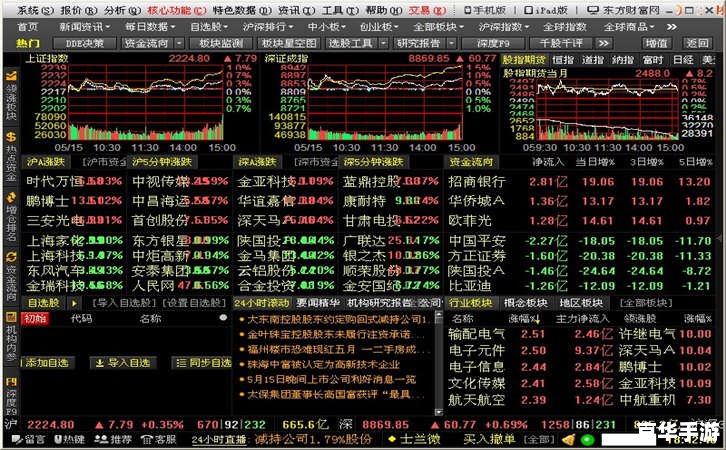Viewport: 726px width, 450px height.
Task: Click the 返回 button
Action: 697,44
